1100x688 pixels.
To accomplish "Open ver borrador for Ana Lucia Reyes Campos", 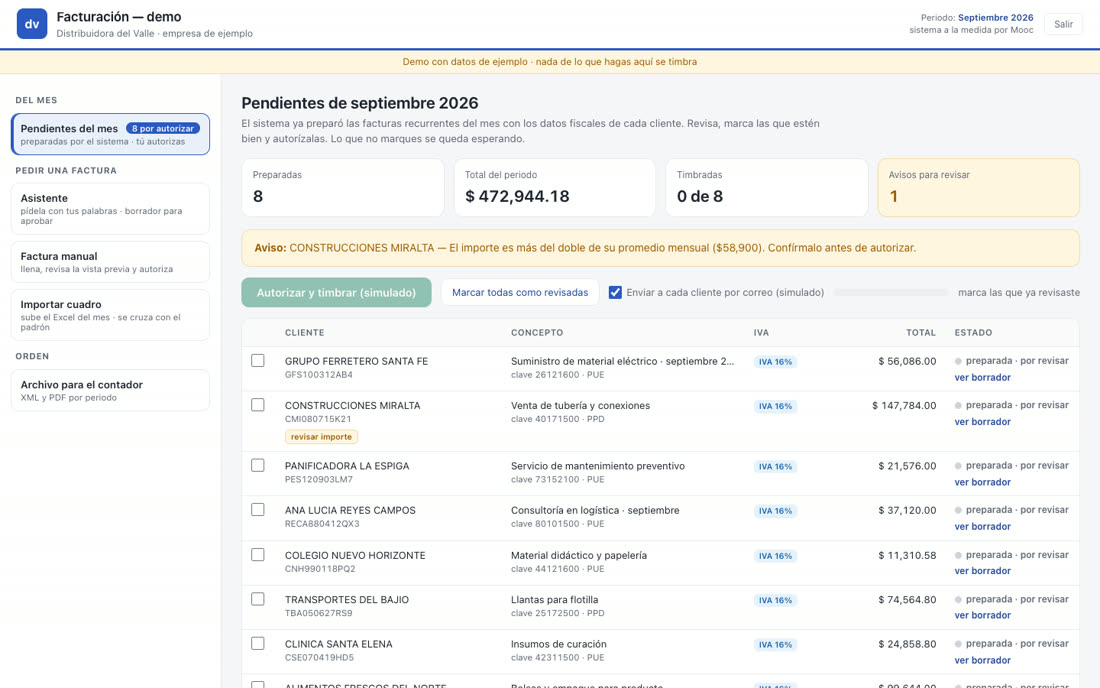I will (x=982, y=526).
